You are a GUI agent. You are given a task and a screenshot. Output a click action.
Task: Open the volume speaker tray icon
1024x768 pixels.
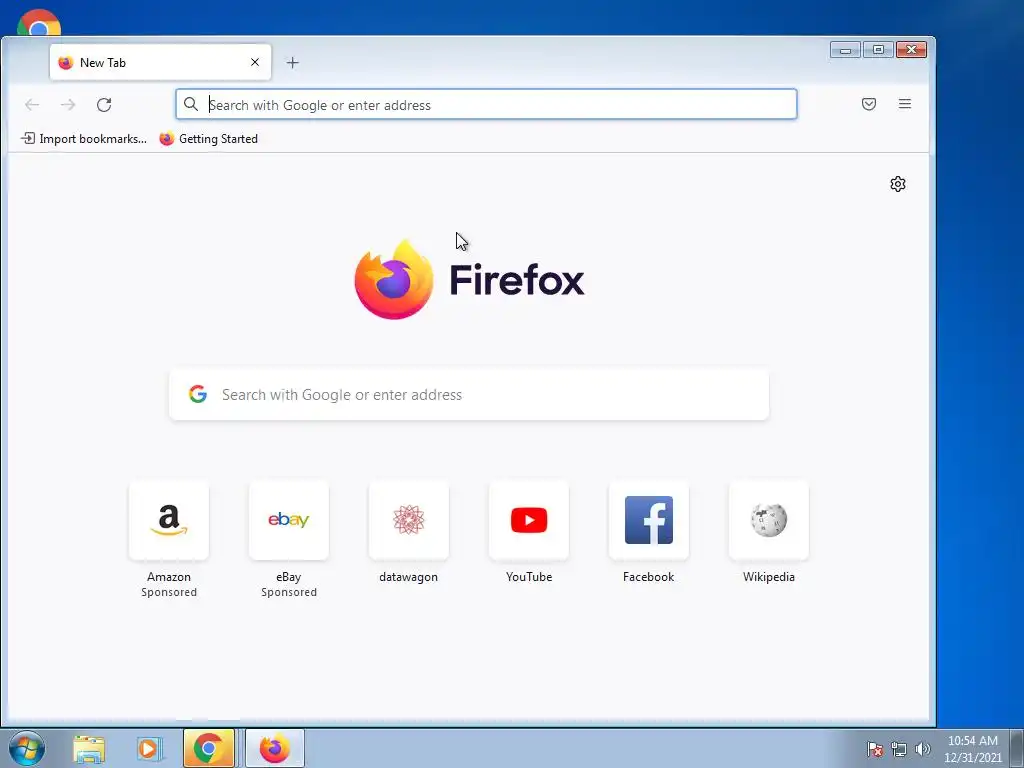(x=923, y=749)
